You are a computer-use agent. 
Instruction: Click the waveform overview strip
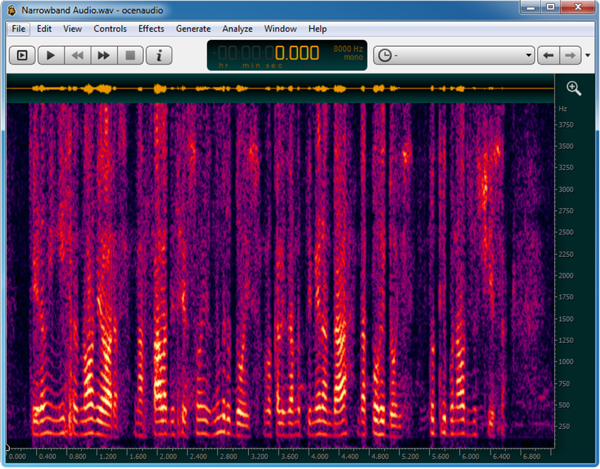click(280, 89)
